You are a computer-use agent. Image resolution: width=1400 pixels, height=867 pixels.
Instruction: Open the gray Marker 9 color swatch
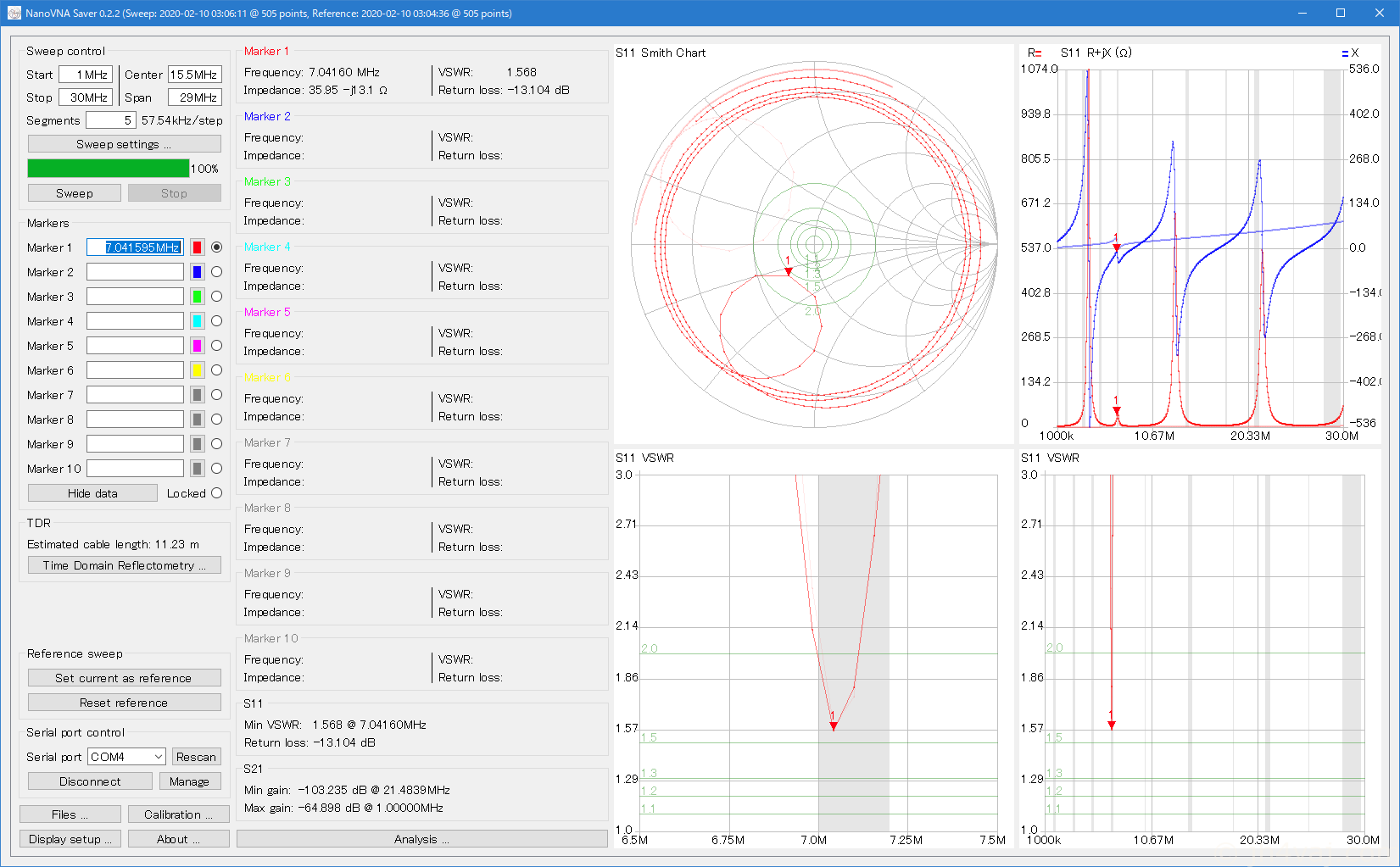(x=197, y=444)
